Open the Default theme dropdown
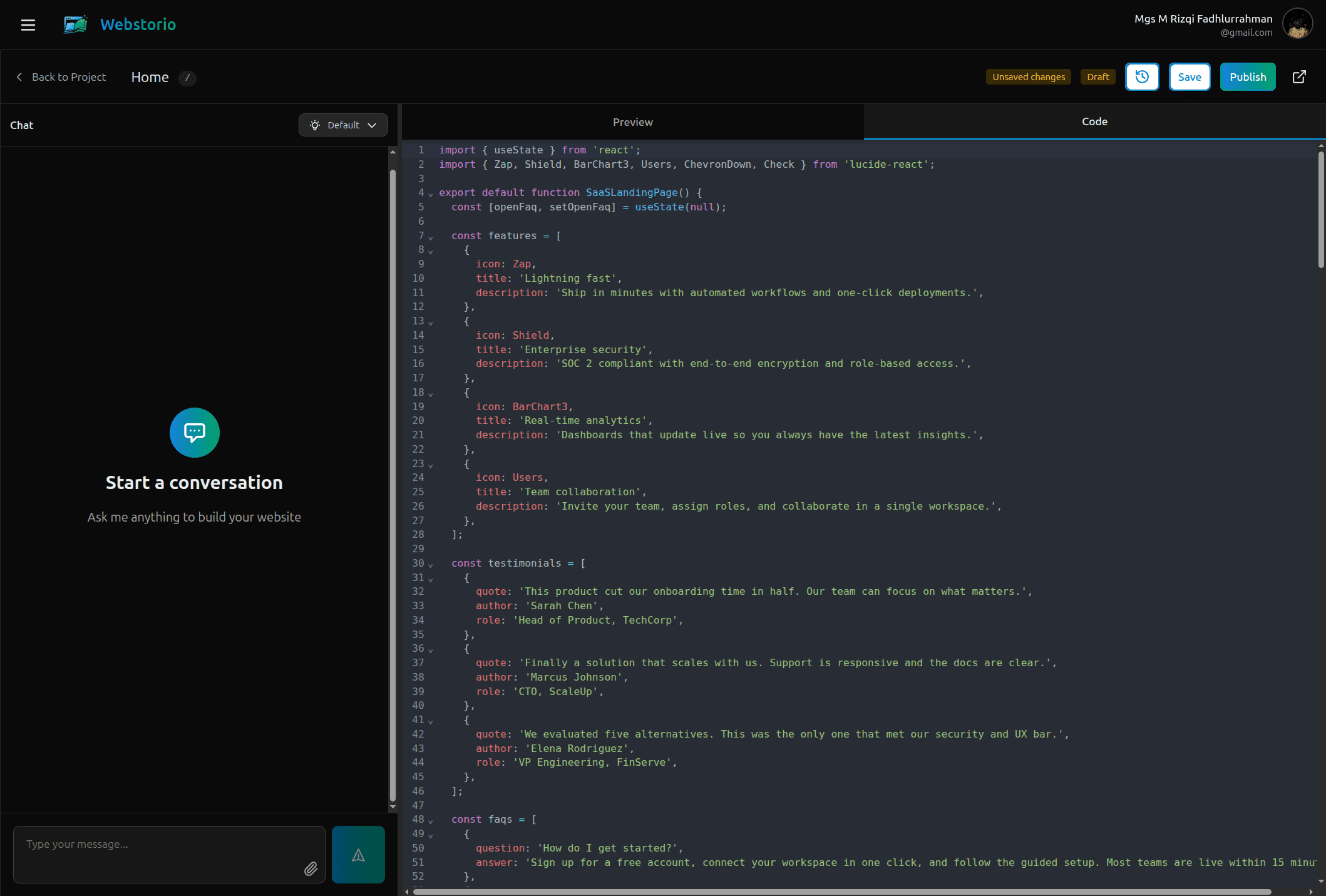Screen dimensions: 1326x896 (x=343, y=125)
